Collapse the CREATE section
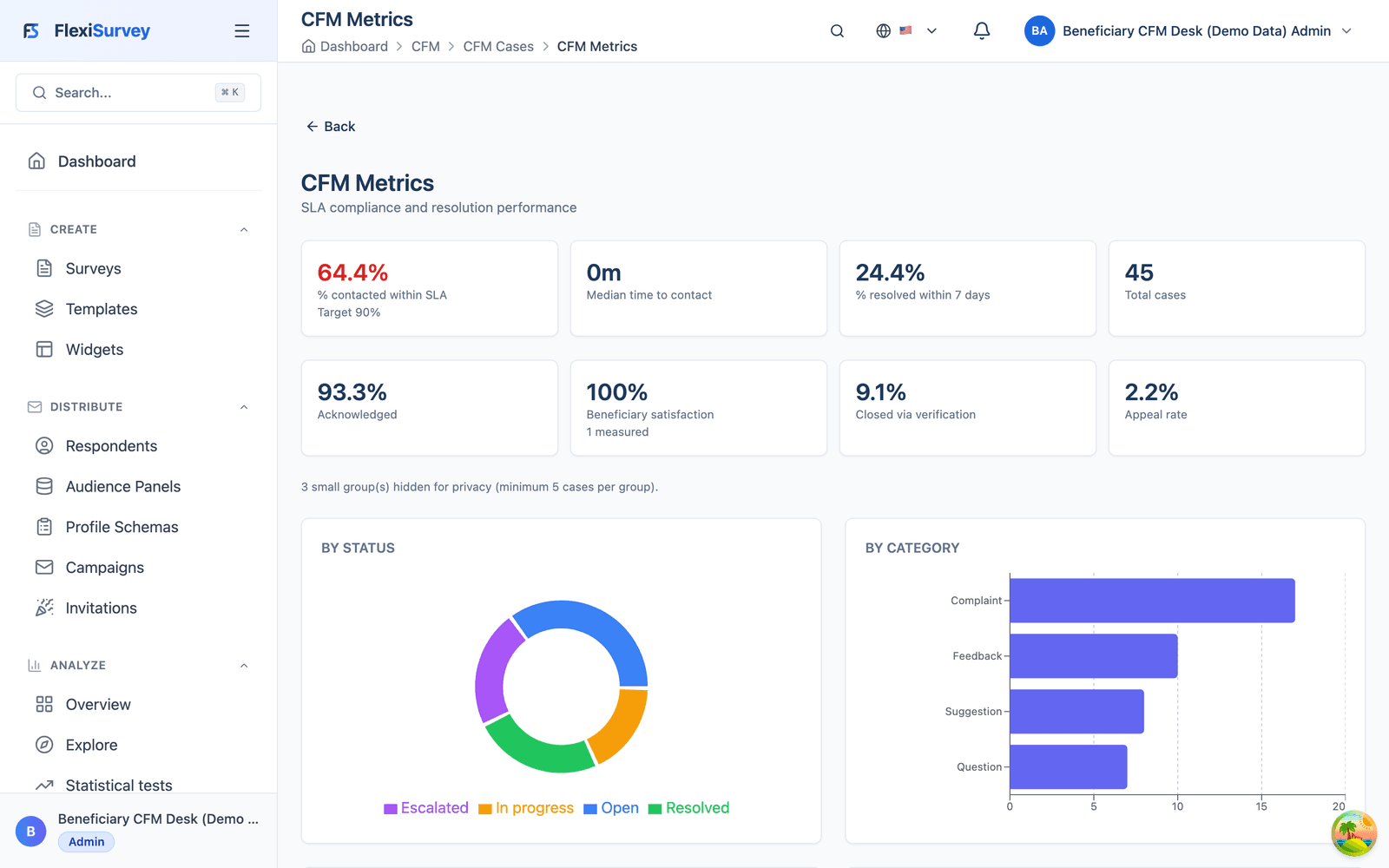The image size is (1389, 868). [244, 230]
